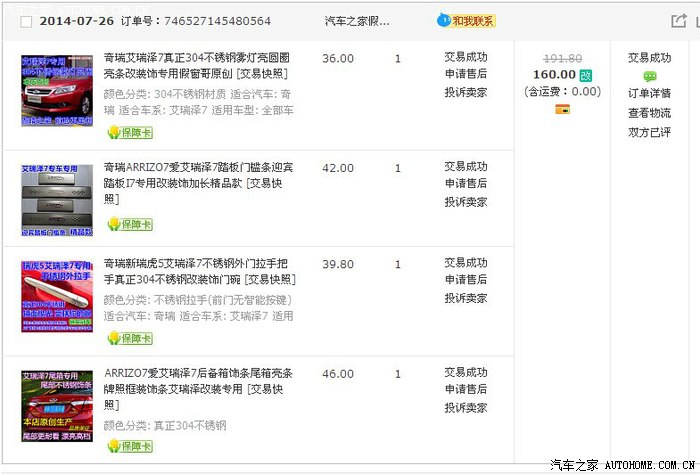Click the 和我联系 chat badge
Viewport: 700px width, 474px height.
(467, 20)
